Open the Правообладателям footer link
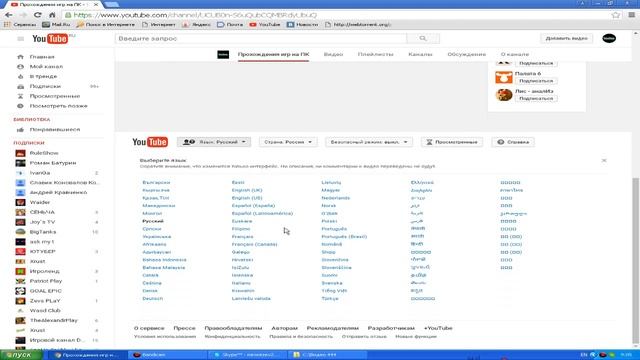This screenshot has height=360, width=640. click(233, 328)
